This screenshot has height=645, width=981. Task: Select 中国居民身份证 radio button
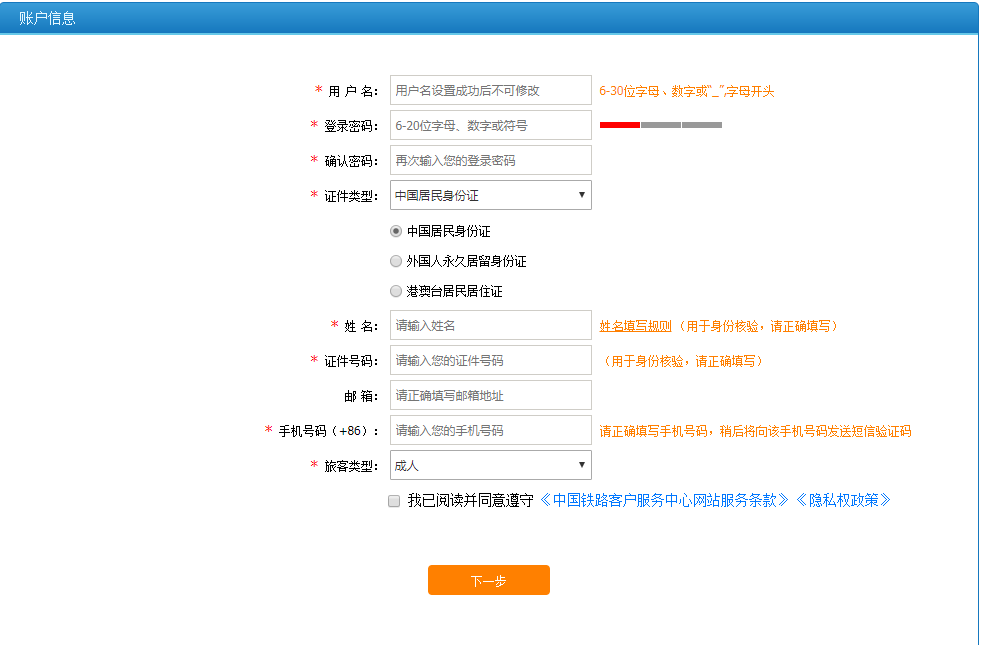tap(396, 231)
